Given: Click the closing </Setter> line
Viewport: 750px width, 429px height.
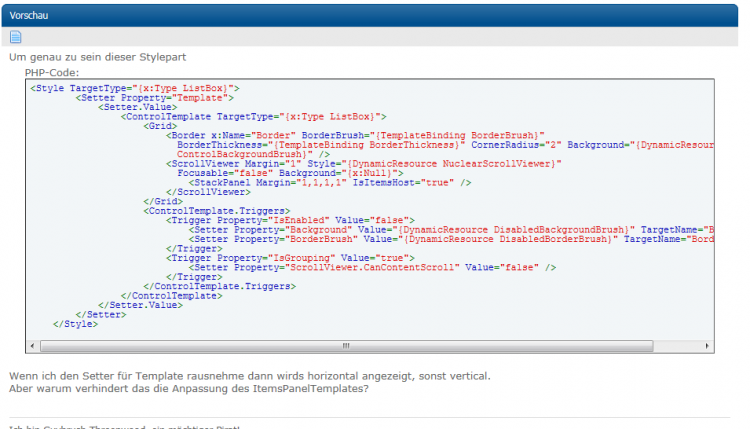Looking at the screenshot, I should (x=101, y=315).
